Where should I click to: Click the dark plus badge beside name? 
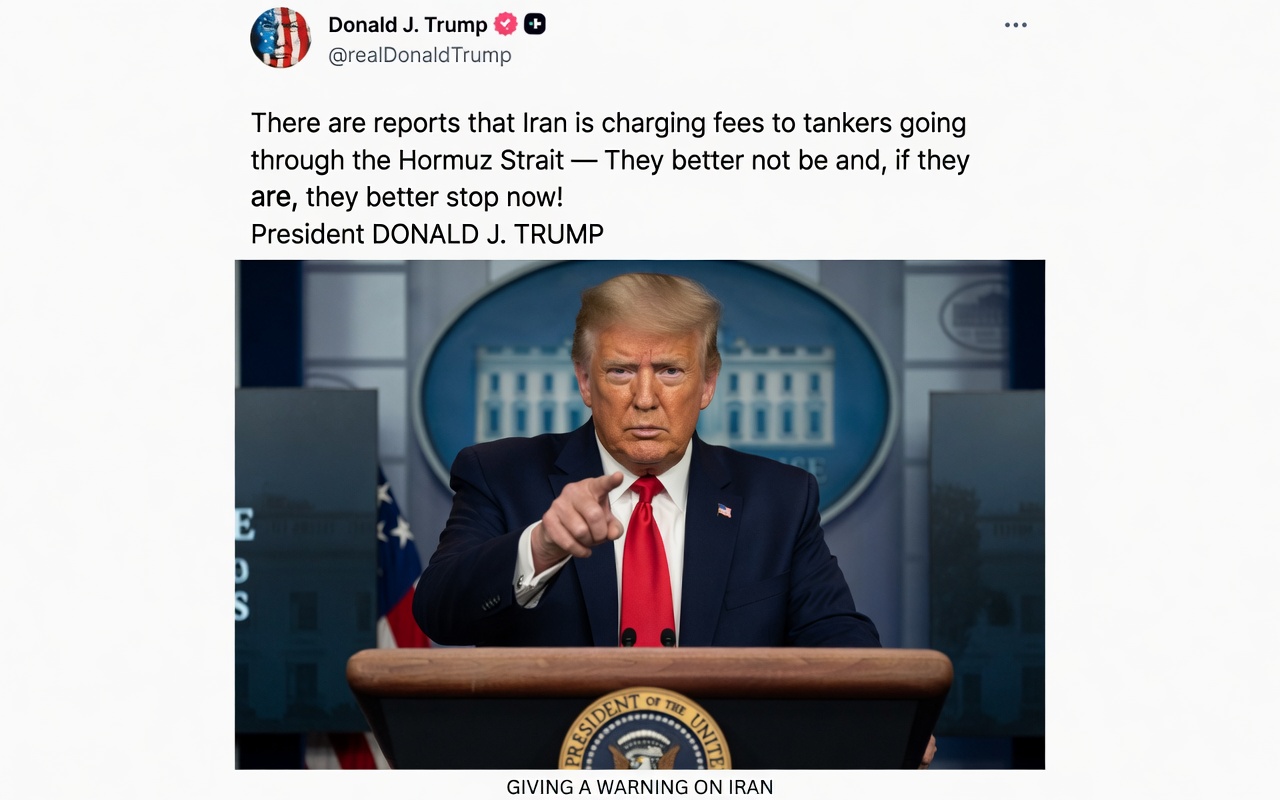coord(535,24)
